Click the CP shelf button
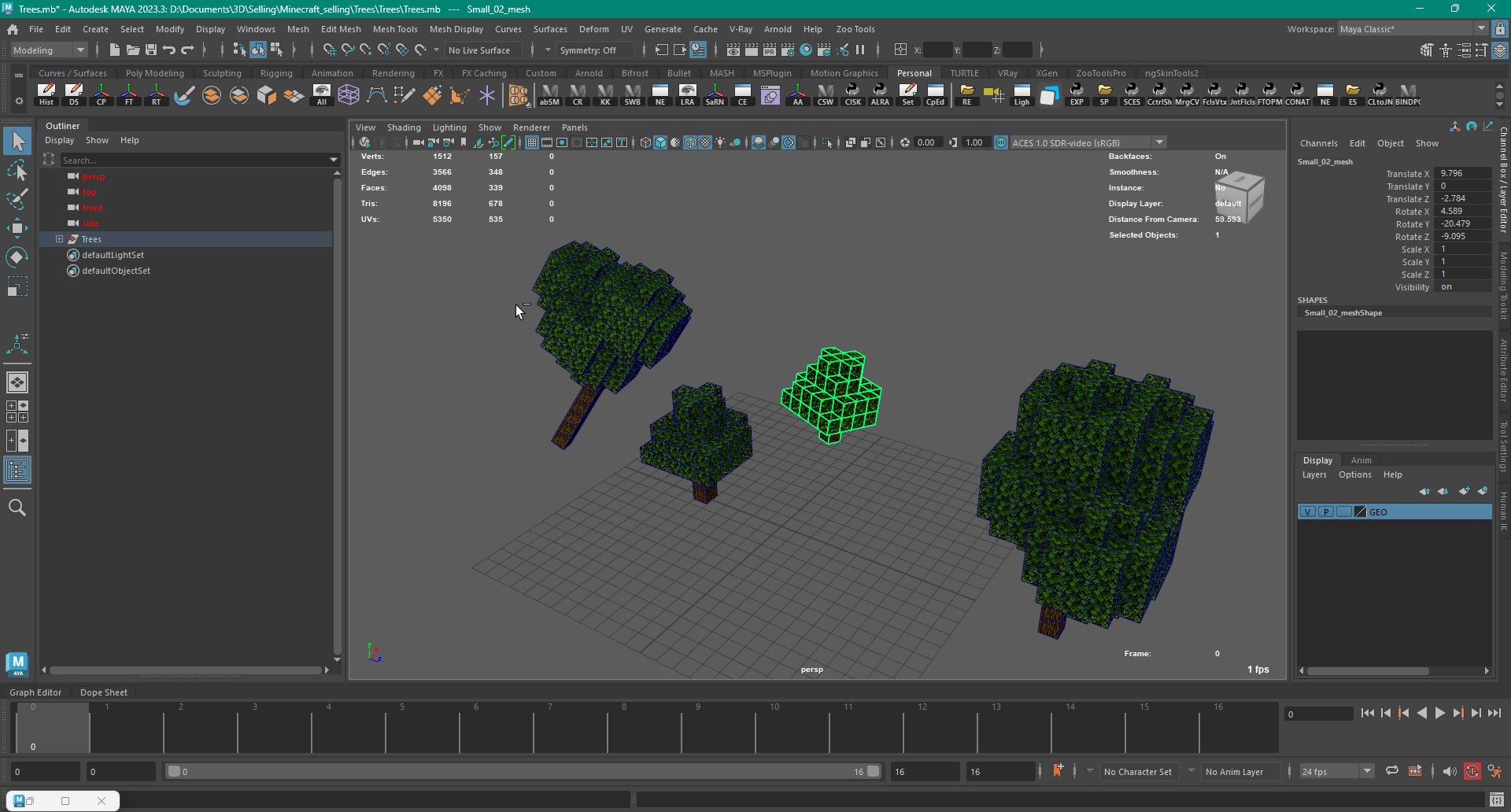The width and height of the screenshot is (1511, 812). pos(102,95)
